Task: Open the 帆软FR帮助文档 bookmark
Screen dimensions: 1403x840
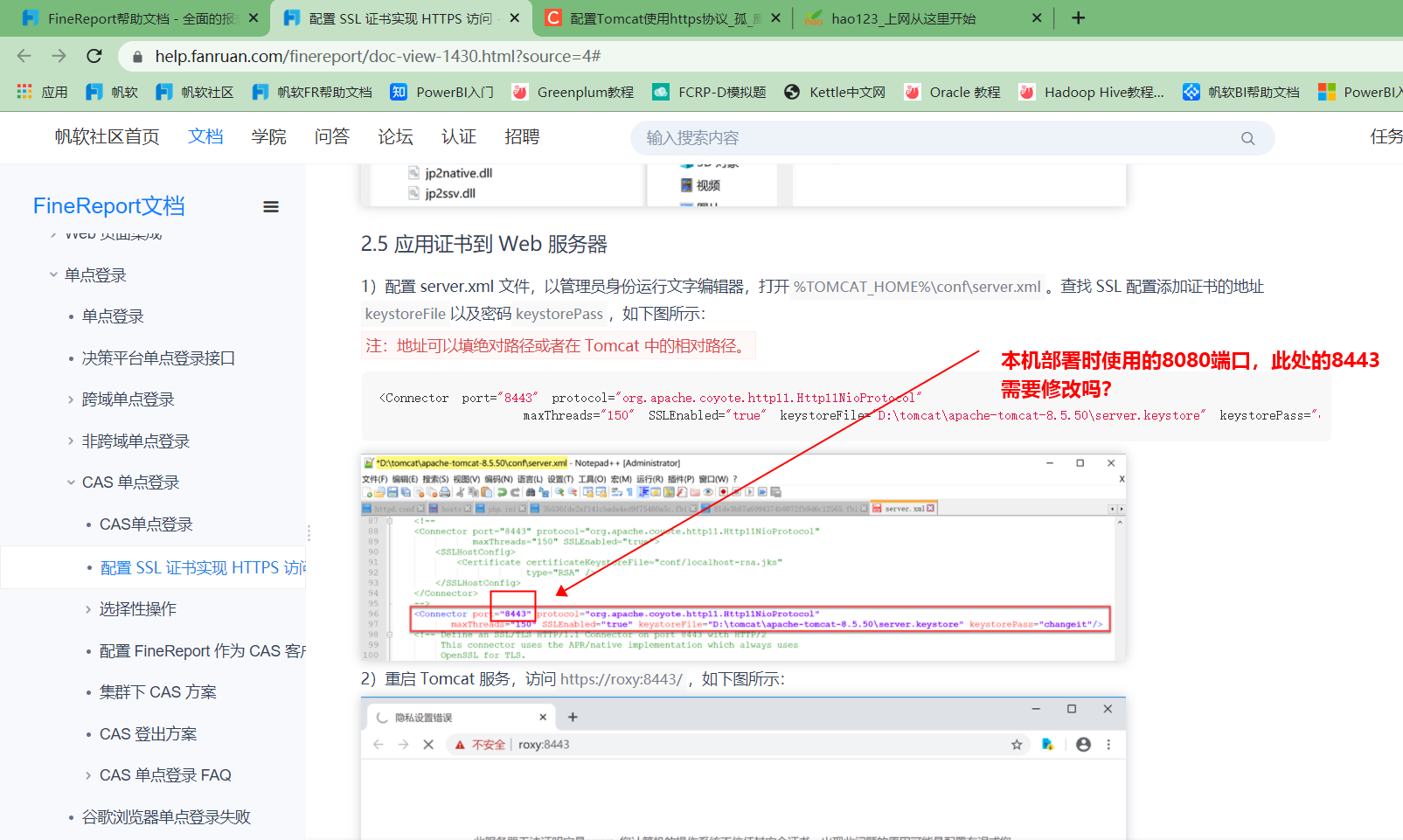Action: coord(311,92)
